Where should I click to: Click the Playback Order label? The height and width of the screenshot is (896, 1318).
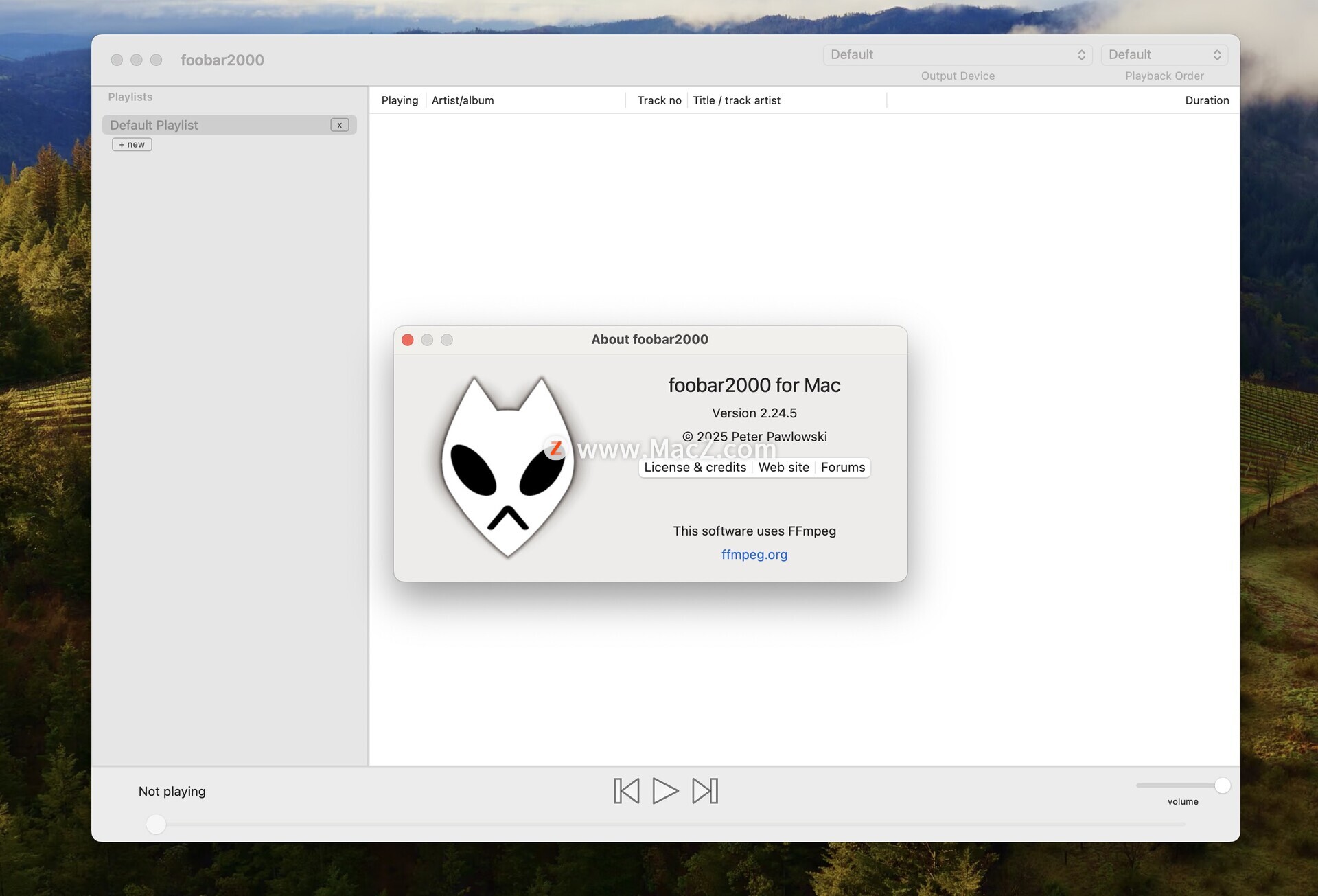click(1164, 76)
